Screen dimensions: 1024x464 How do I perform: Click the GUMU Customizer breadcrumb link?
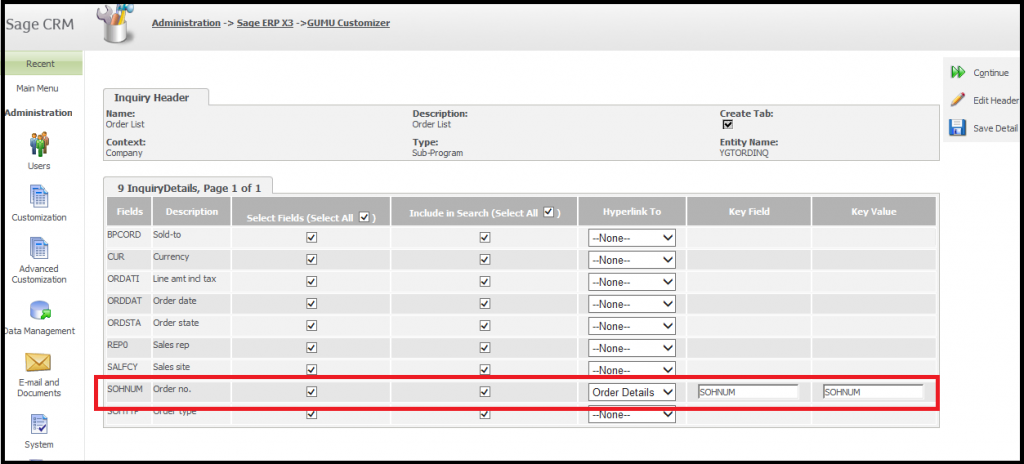tap(349, 23)
